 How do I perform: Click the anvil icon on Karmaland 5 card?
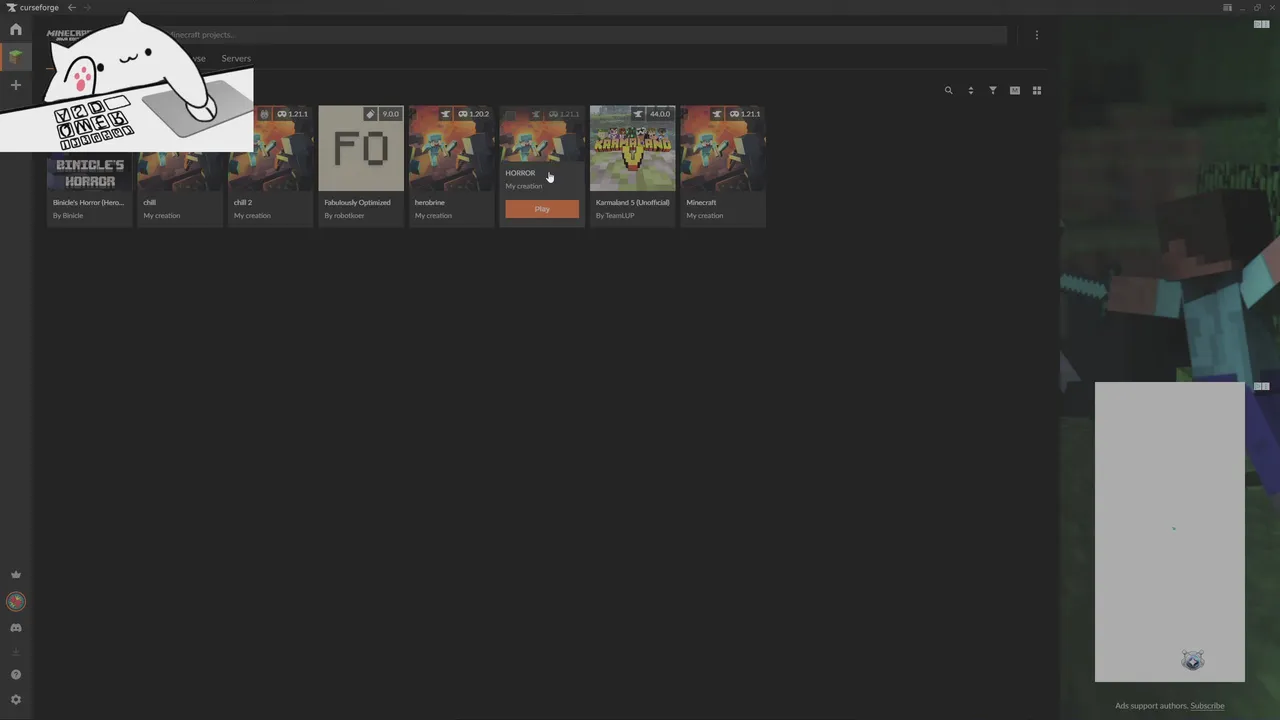tap(638, 114)
